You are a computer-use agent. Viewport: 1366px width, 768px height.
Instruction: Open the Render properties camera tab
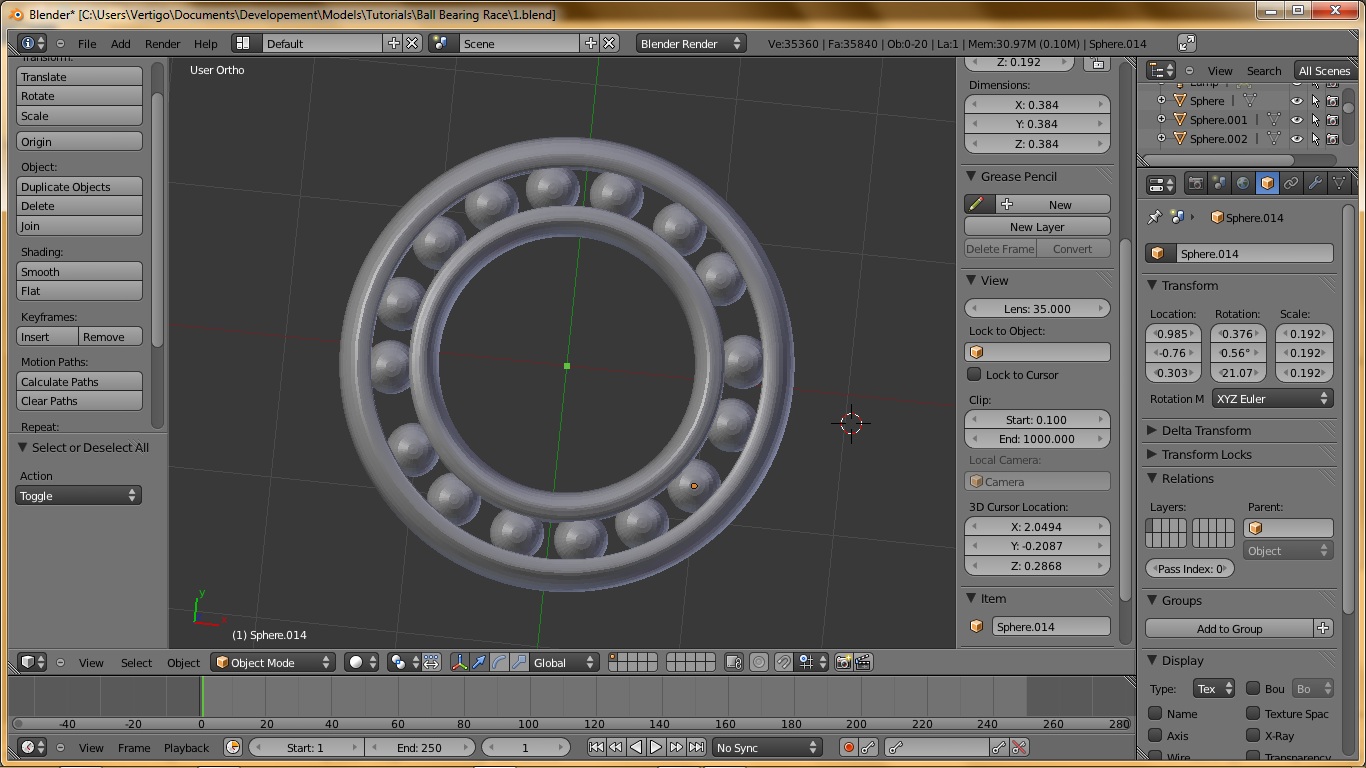point(1195,184)
